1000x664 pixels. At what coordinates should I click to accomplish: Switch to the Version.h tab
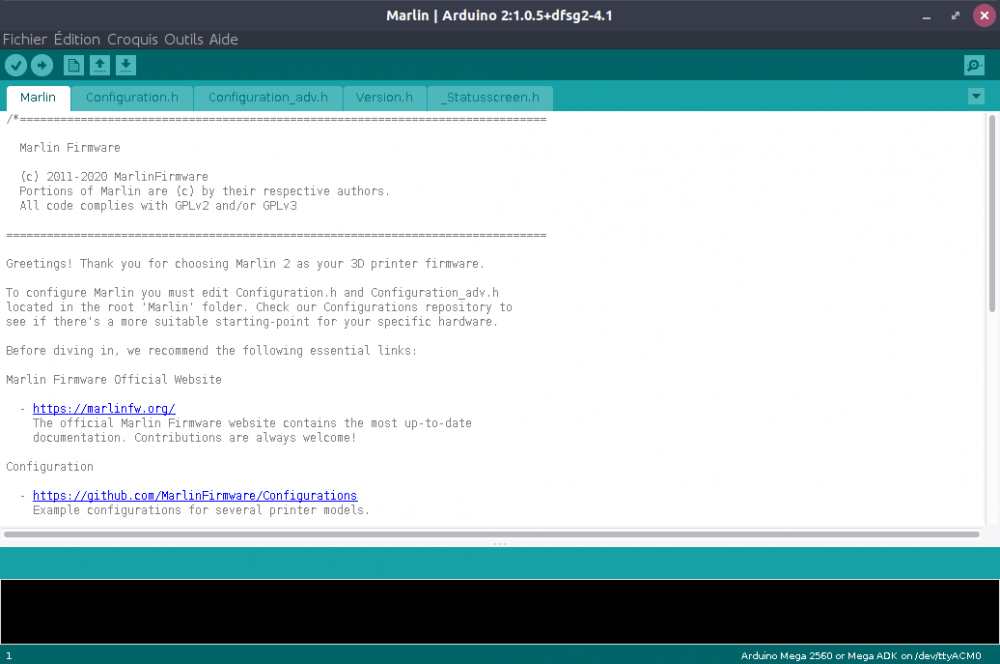(385, 98)
